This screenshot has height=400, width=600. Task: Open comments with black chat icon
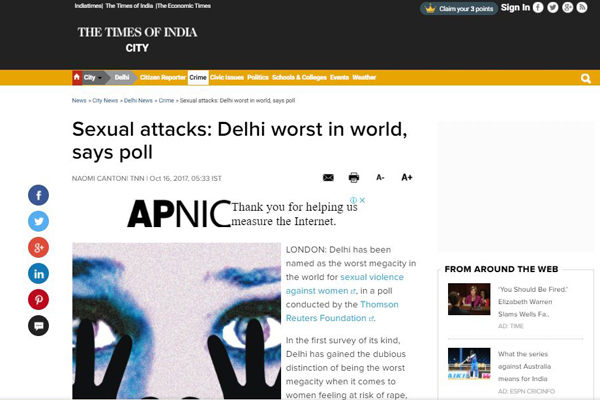tap(38, 326)
